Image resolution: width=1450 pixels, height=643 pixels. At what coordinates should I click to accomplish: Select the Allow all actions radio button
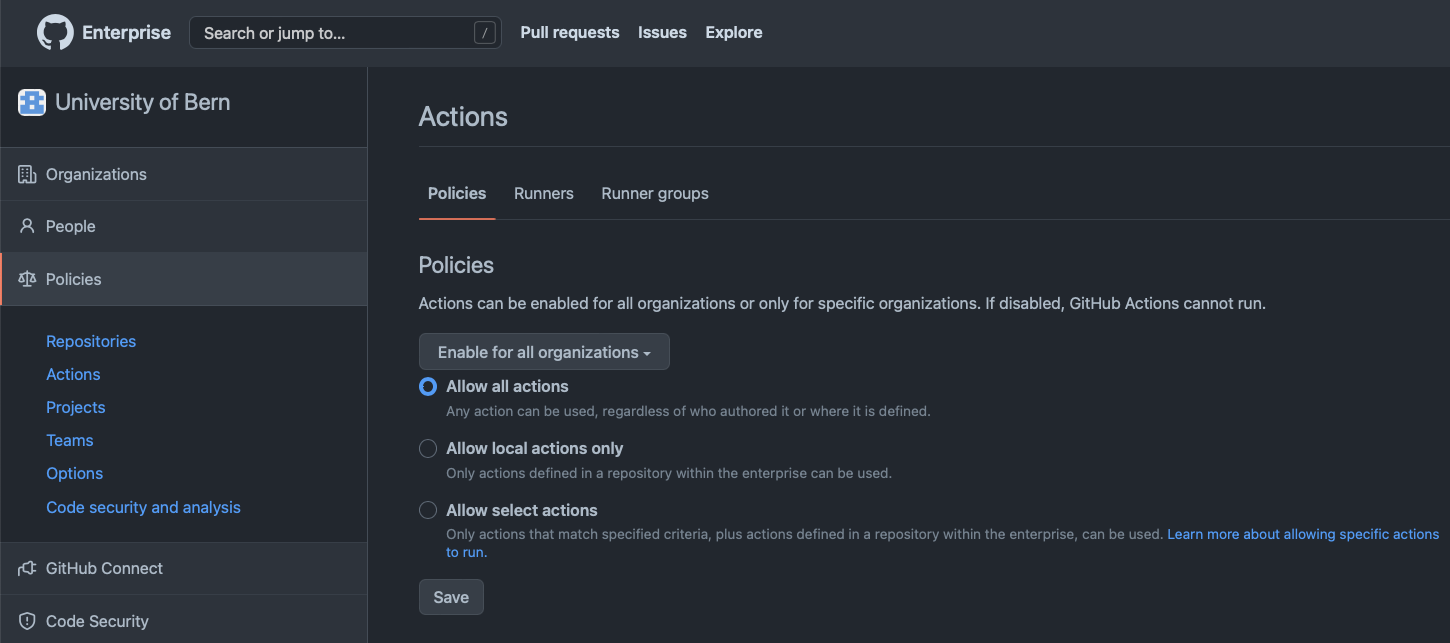(428, 387)
